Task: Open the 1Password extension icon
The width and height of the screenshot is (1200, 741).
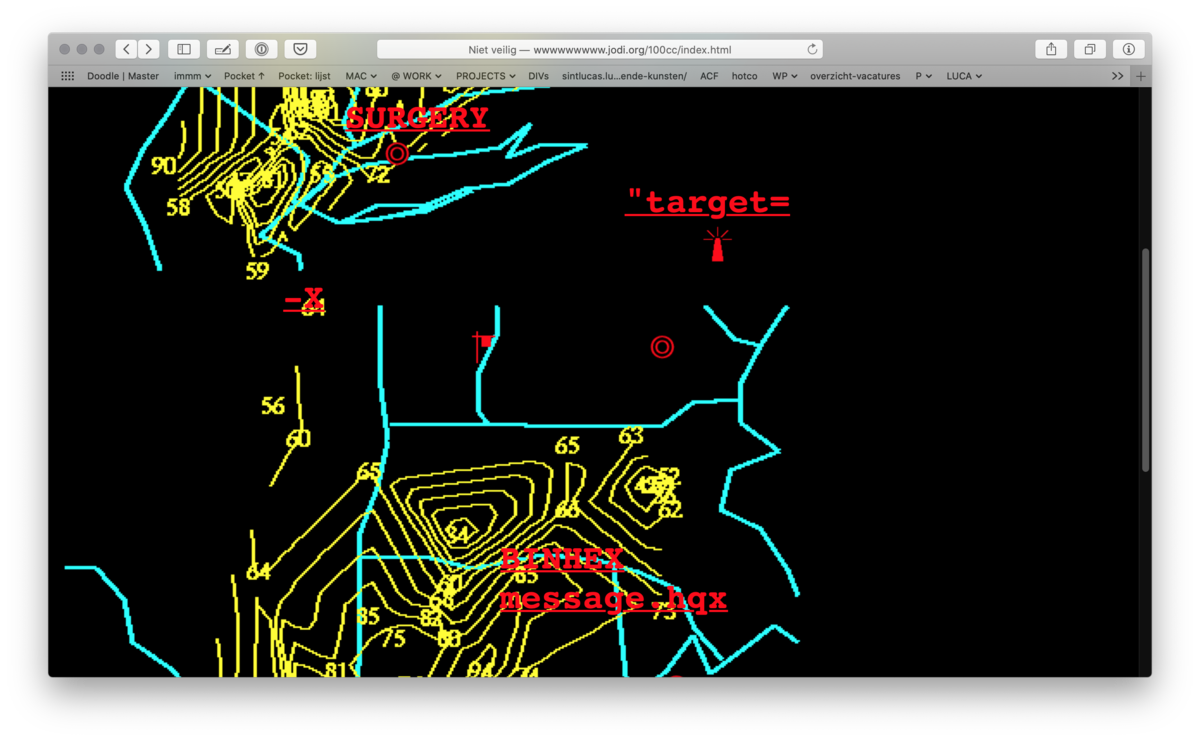Action: 262,49
